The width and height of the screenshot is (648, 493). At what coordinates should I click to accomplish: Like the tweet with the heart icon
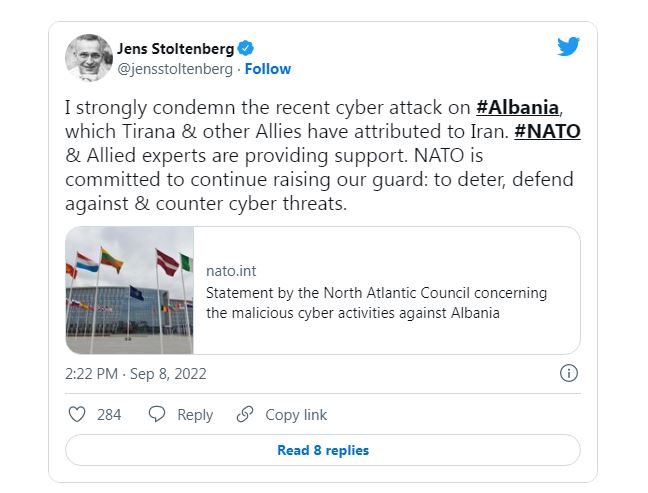(x=77, y=414)
